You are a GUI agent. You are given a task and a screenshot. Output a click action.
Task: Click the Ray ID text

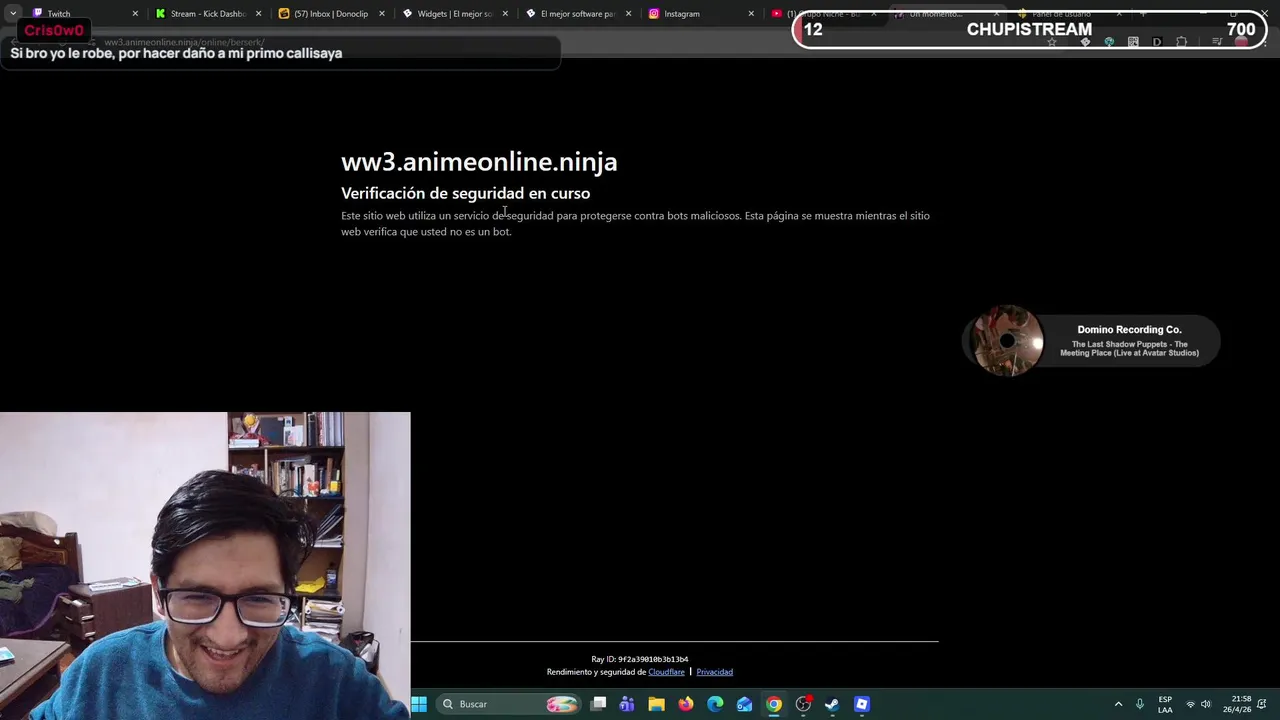tap(639, 659)
